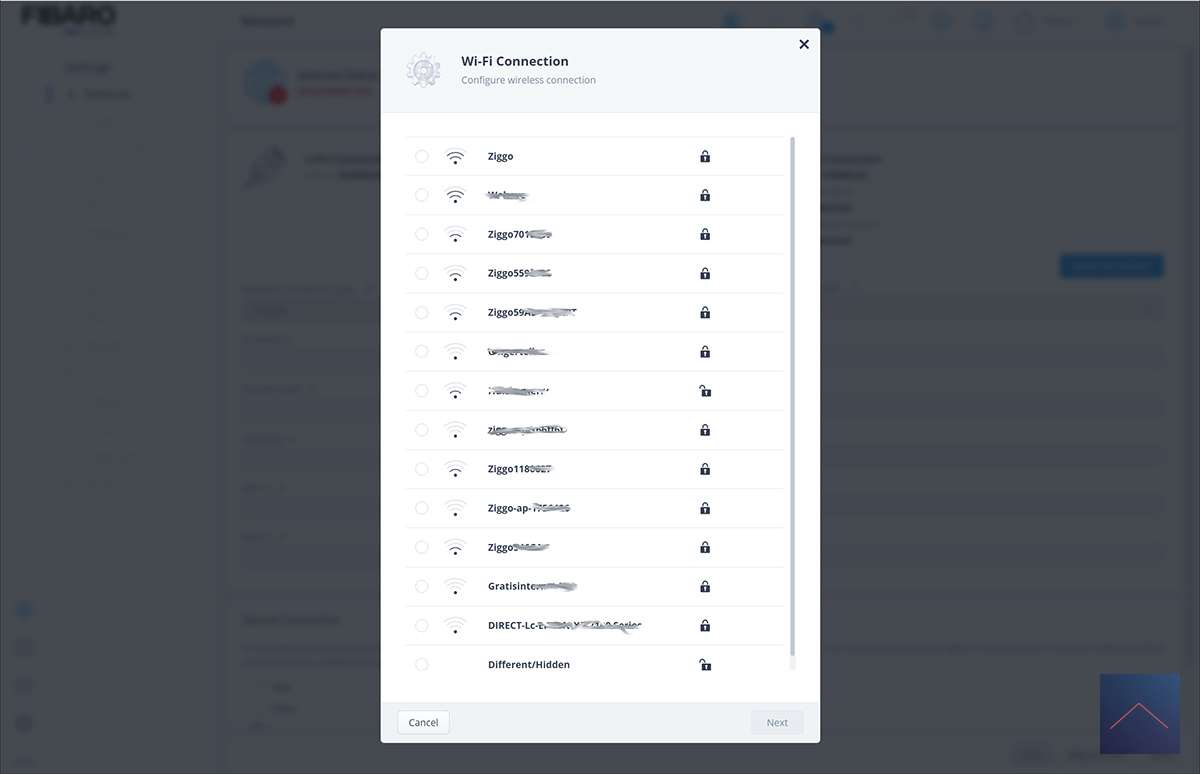Select the Gratisinternet network radio button
Screen dimensions: 1200x774
(x=422, y=587)
